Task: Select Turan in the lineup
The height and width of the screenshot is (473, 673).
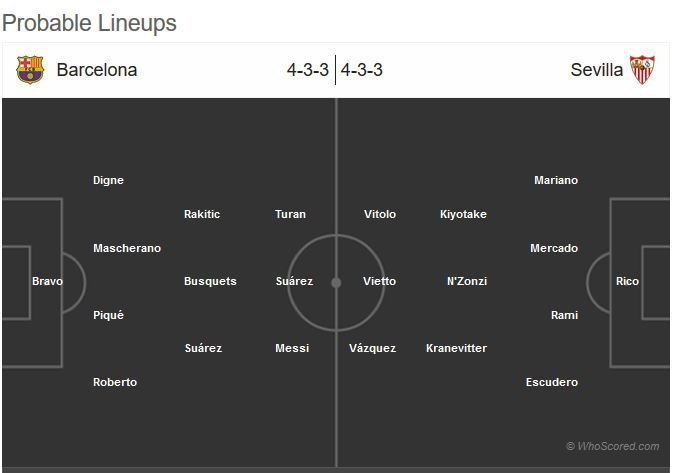Action: [290, 214]
